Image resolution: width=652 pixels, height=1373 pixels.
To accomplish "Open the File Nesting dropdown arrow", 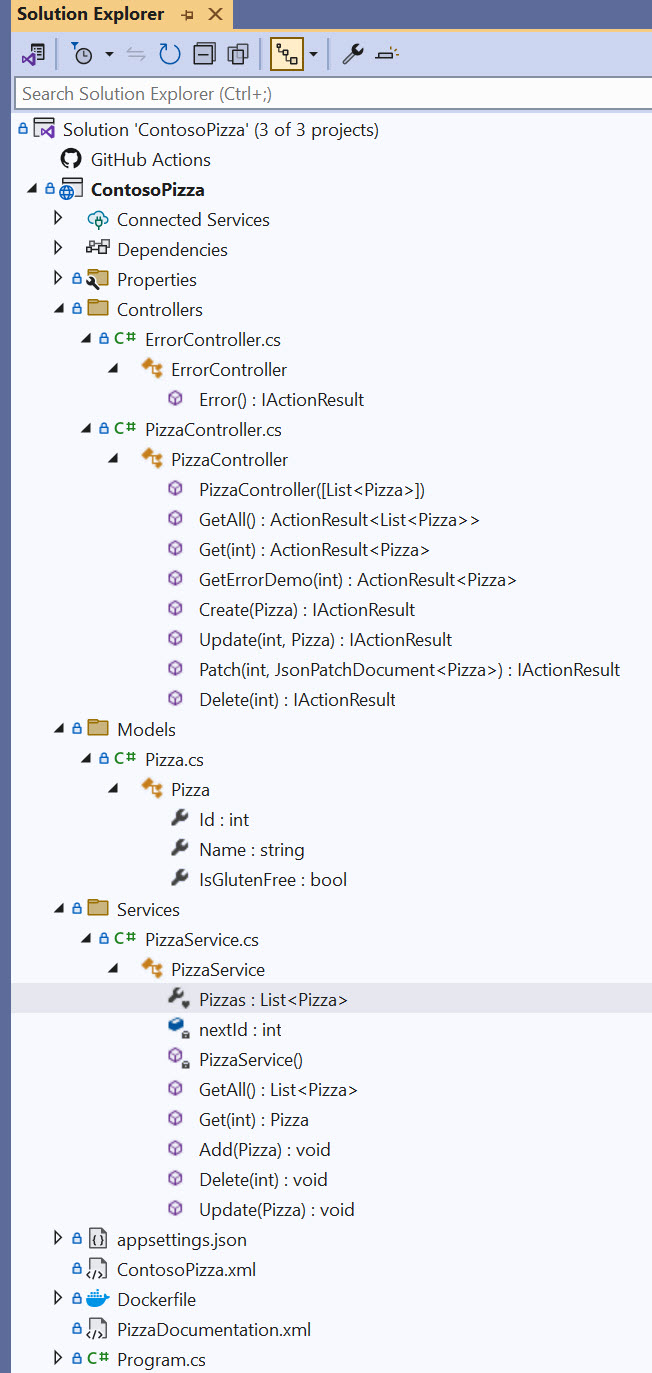I will click(x=313, y=54).
